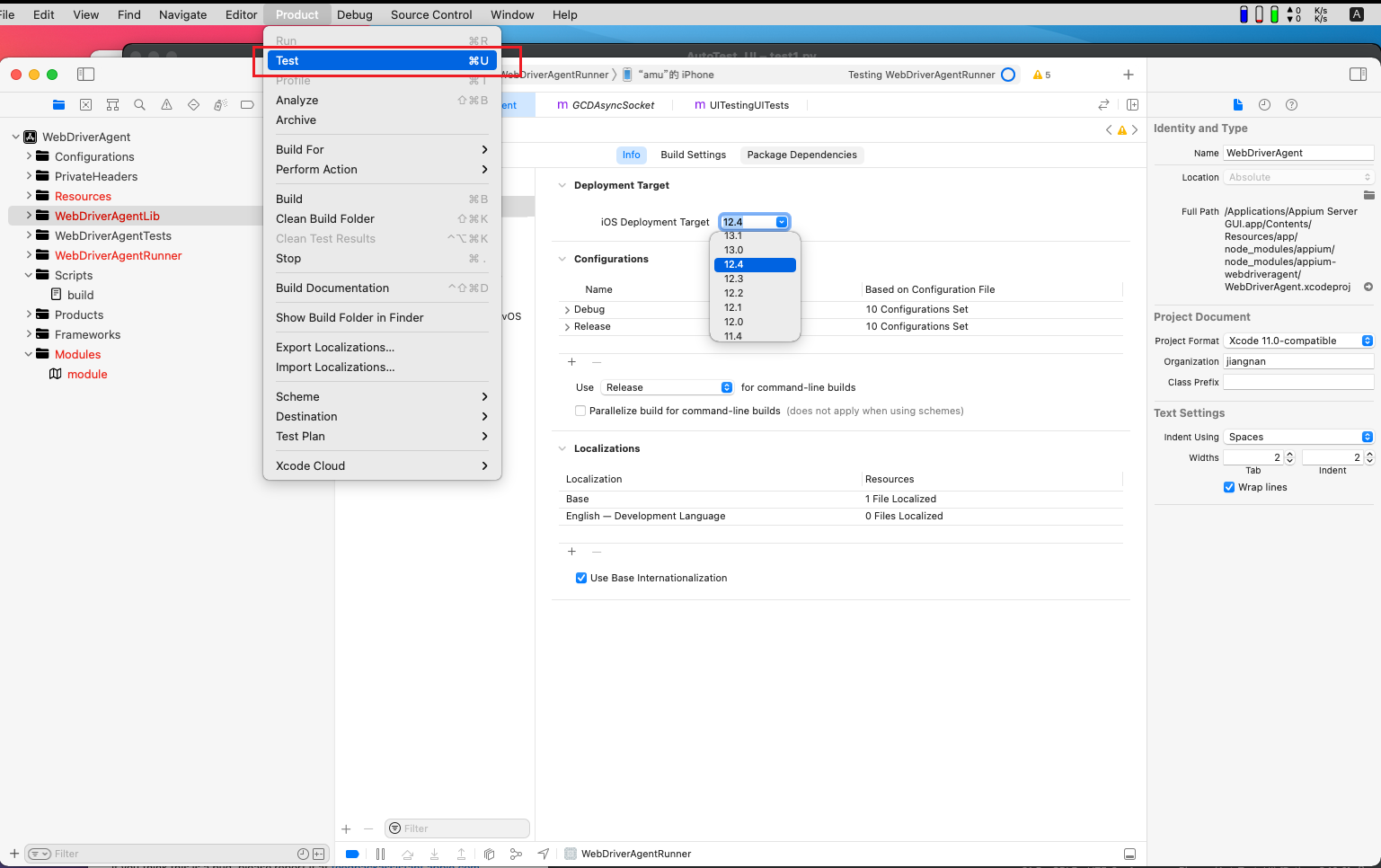Enable Parallelize build for command-line builds
Viewport: 1381px width, 868px height.
pos(580,411)
